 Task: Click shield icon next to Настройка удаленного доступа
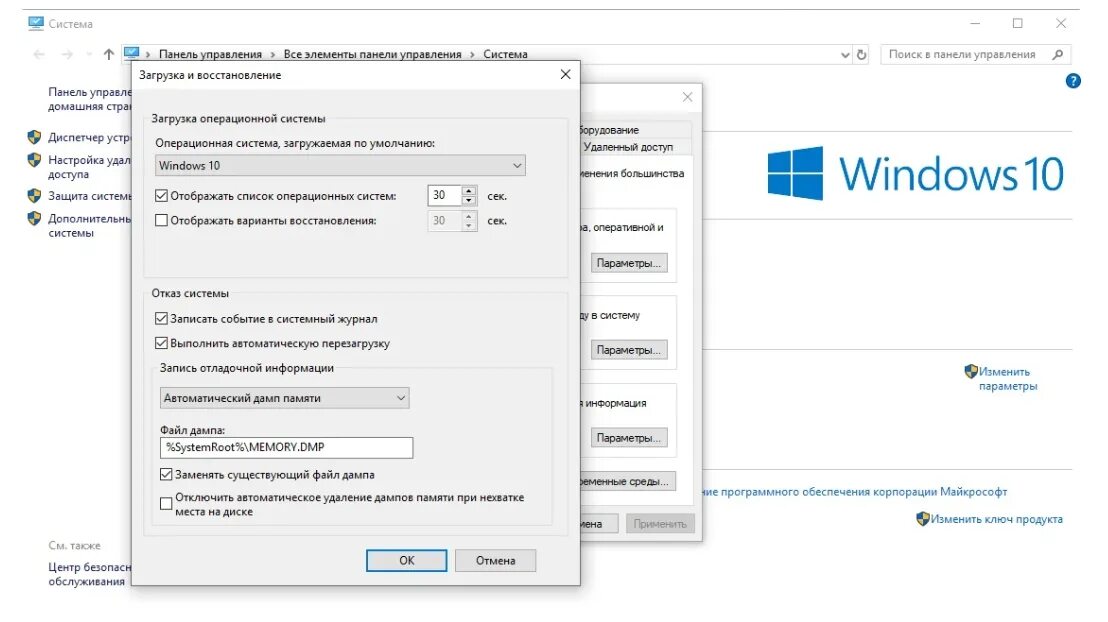[x=34, y=160]
